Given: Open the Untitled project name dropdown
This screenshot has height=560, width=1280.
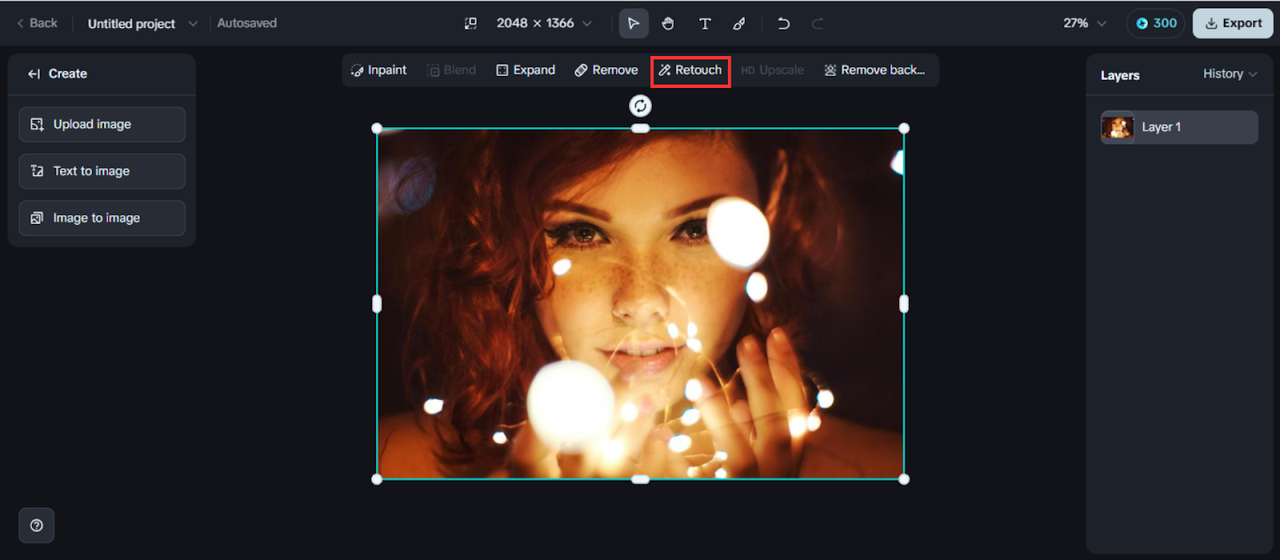Looking at the screenshot, I should coord(142,23).
